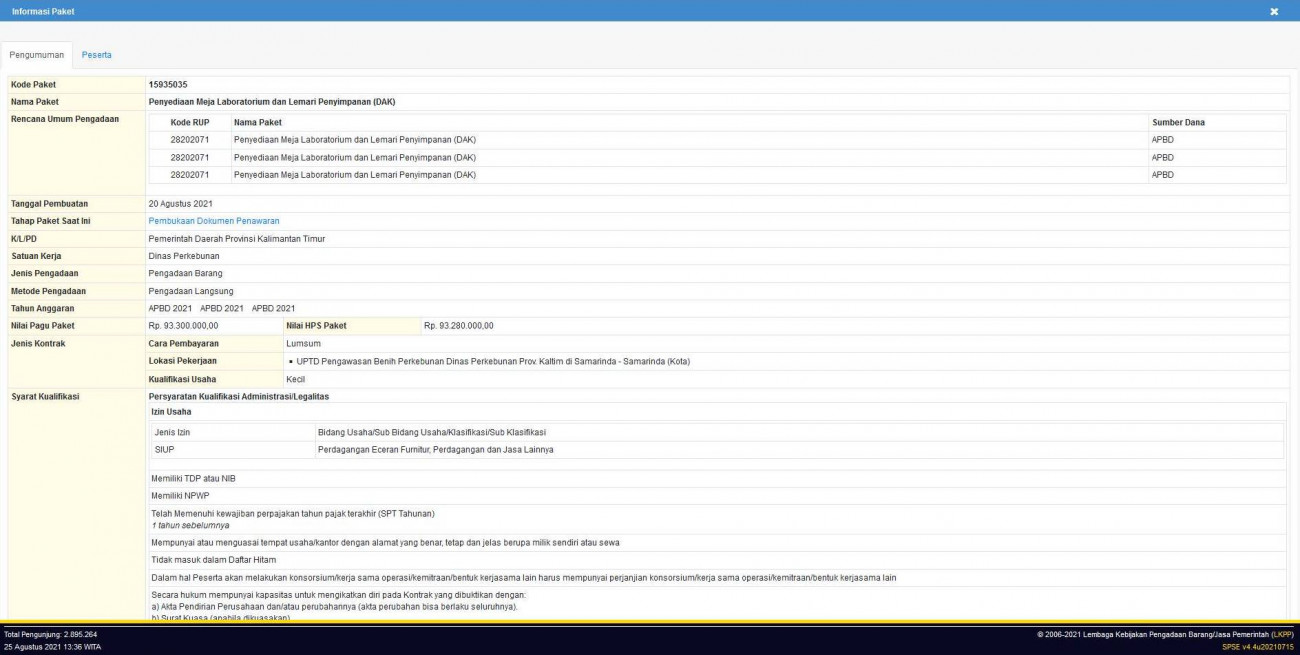The width and height of the screenshot is (1300, 655).
Task: Click the Nilai HPS value Rp. 93.280.000,00
Action: point(458,326)
